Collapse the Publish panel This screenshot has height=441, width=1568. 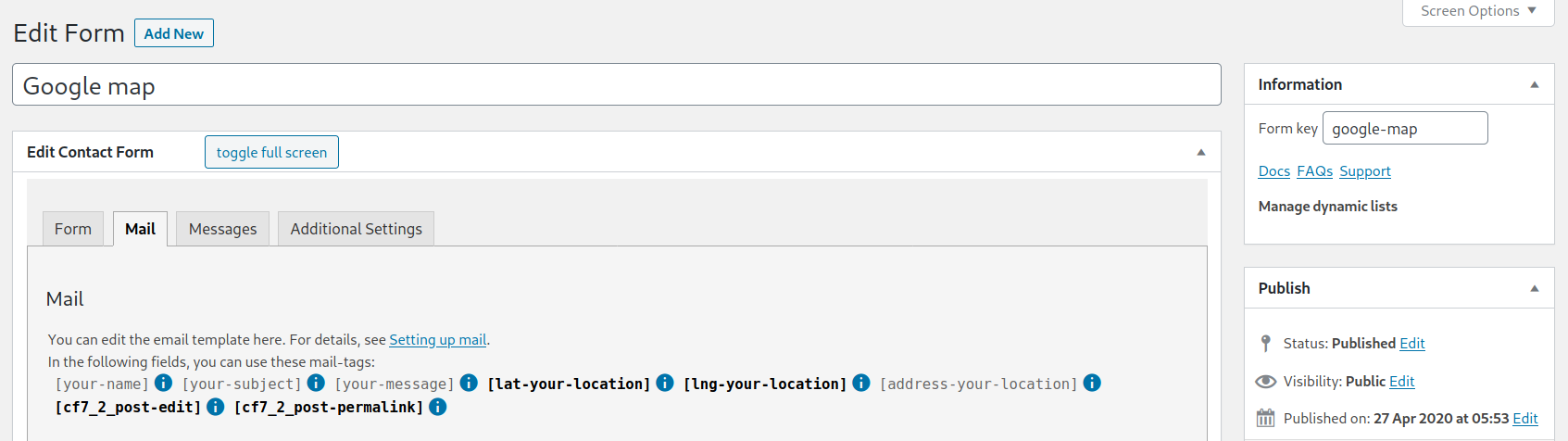(x=1535, y=288)
